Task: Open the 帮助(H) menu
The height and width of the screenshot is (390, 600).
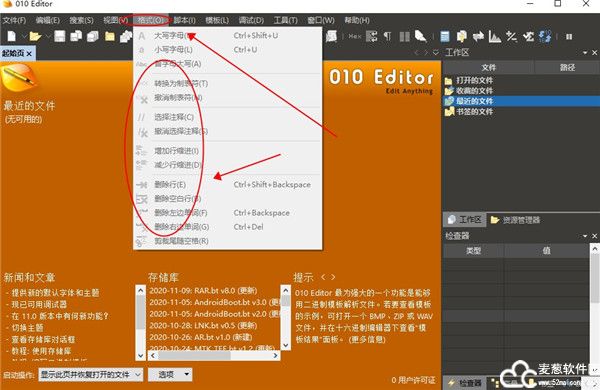Action: tap(357, 20)
